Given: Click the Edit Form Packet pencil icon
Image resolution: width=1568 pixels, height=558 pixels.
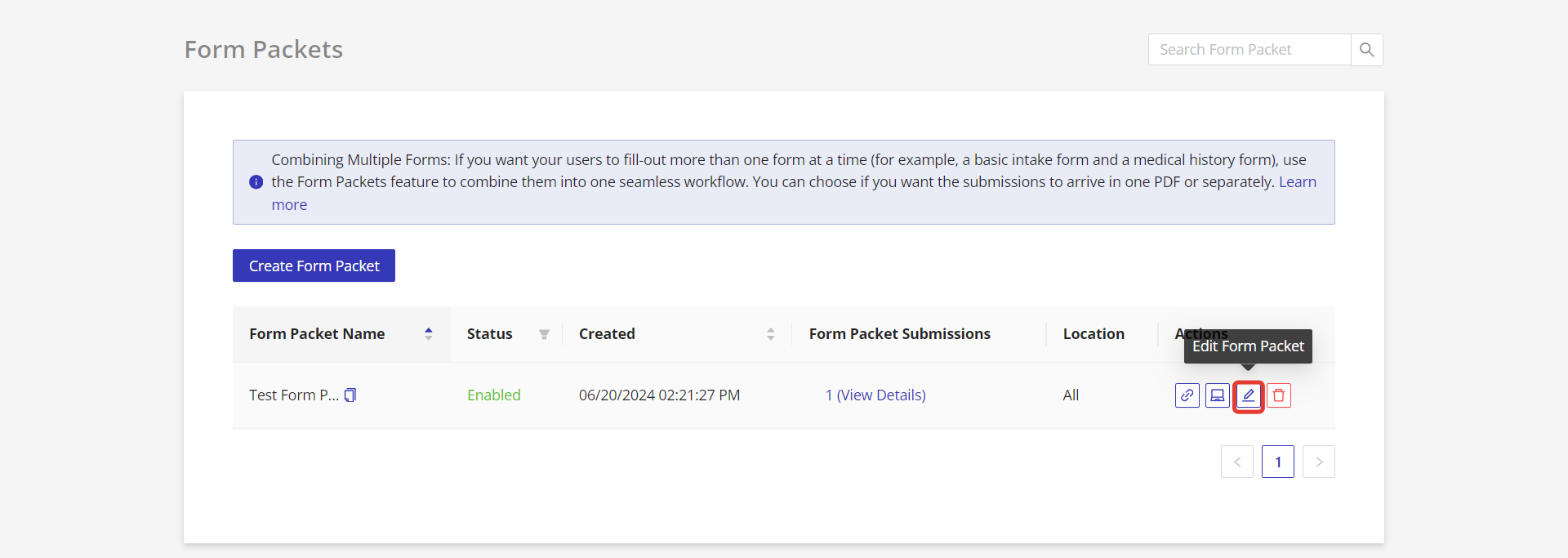Looking at the screenshot, I should pos(1248,395).
